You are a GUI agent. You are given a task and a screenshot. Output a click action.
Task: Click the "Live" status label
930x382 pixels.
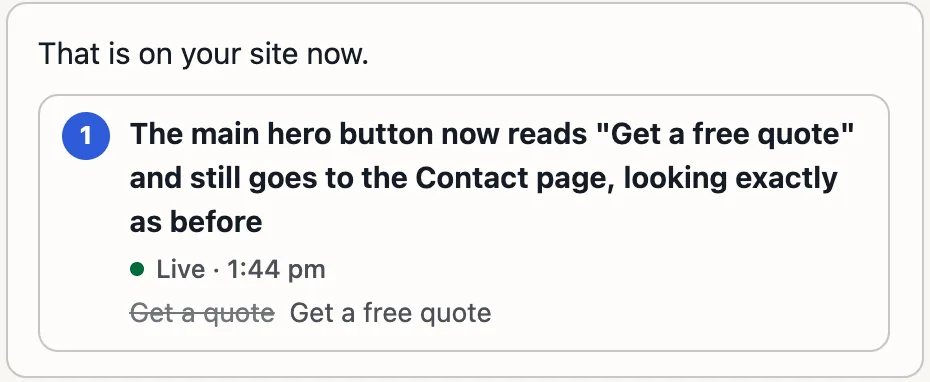181,269
